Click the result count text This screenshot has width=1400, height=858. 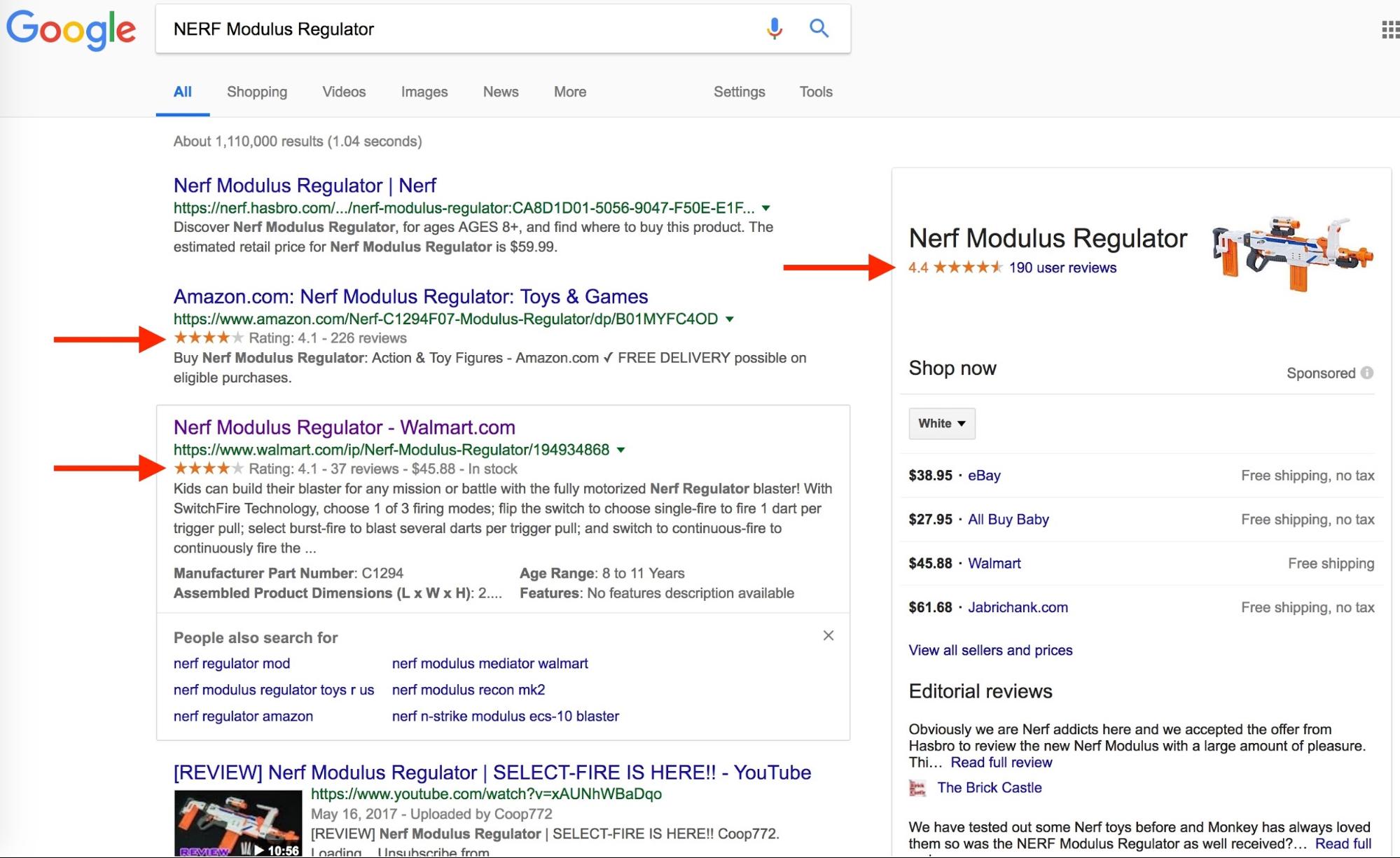click(298, 141)
